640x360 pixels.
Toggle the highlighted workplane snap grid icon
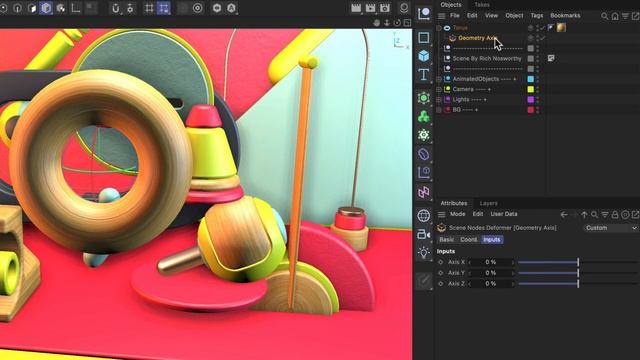coord(164,8)
